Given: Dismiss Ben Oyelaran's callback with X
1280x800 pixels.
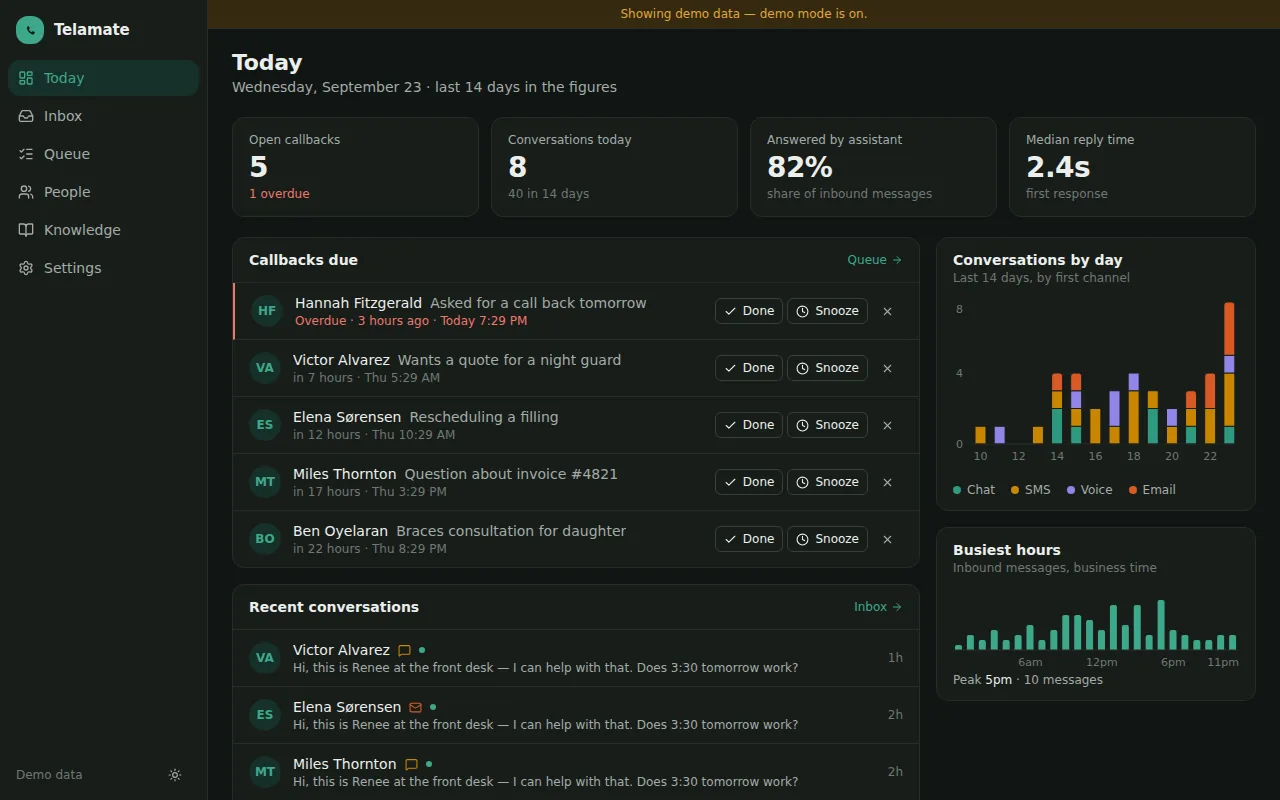Looking at the screenshot, I should click(x=887, y=539).
